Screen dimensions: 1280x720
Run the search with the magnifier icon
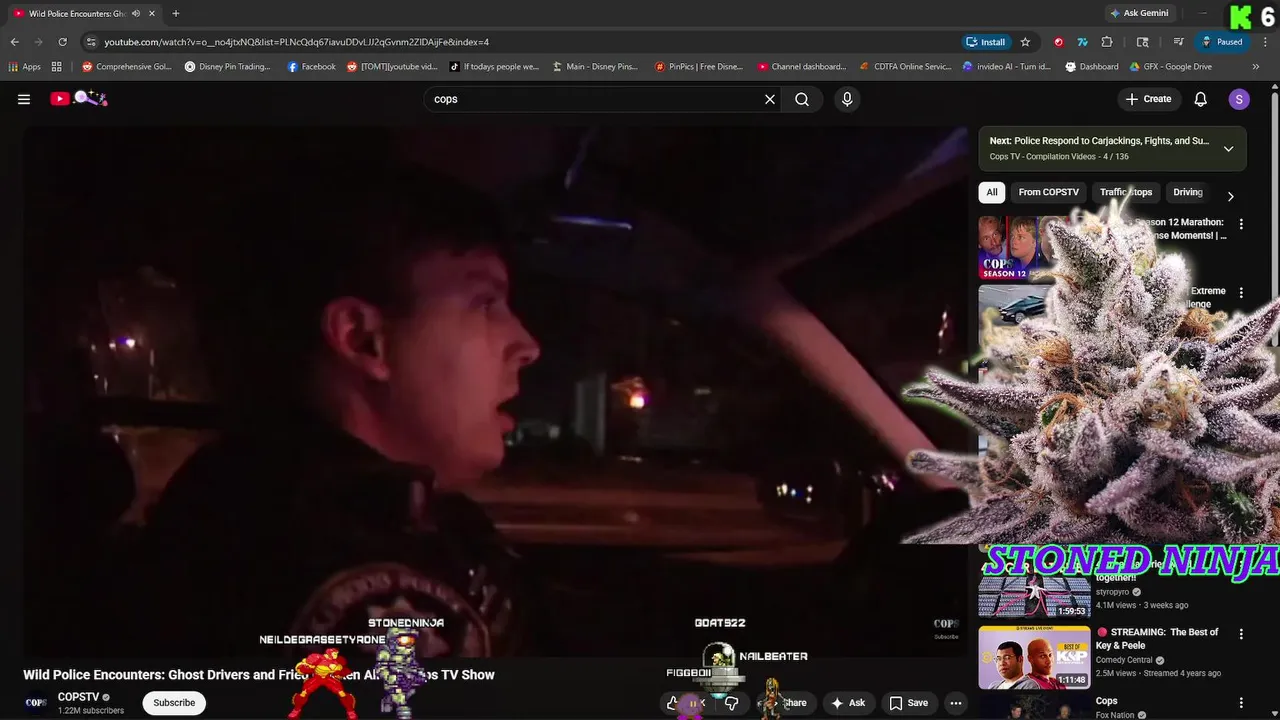coord(802,99)
